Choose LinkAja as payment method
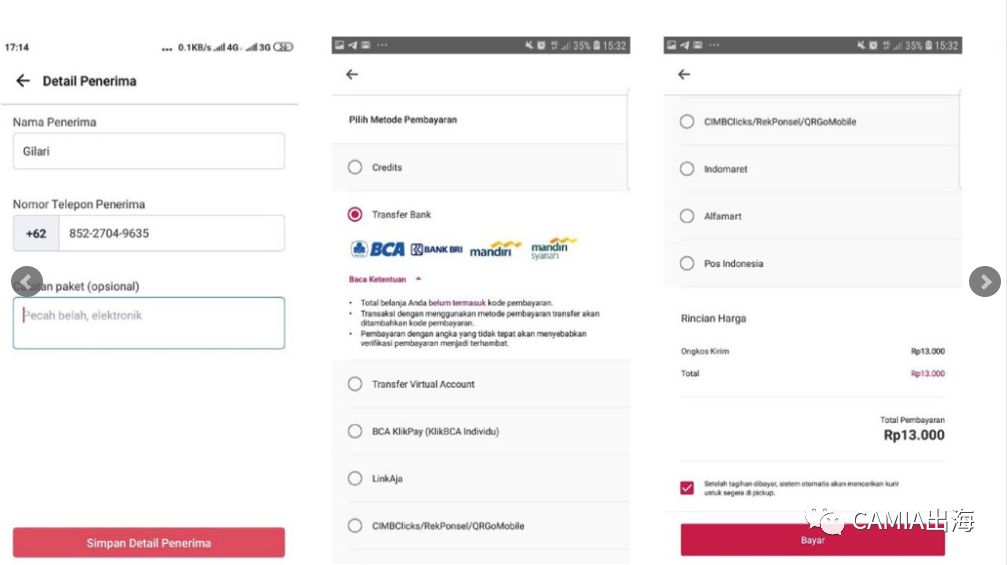The height and width of the screenshot is (565, 1007). tap(355, 479)
